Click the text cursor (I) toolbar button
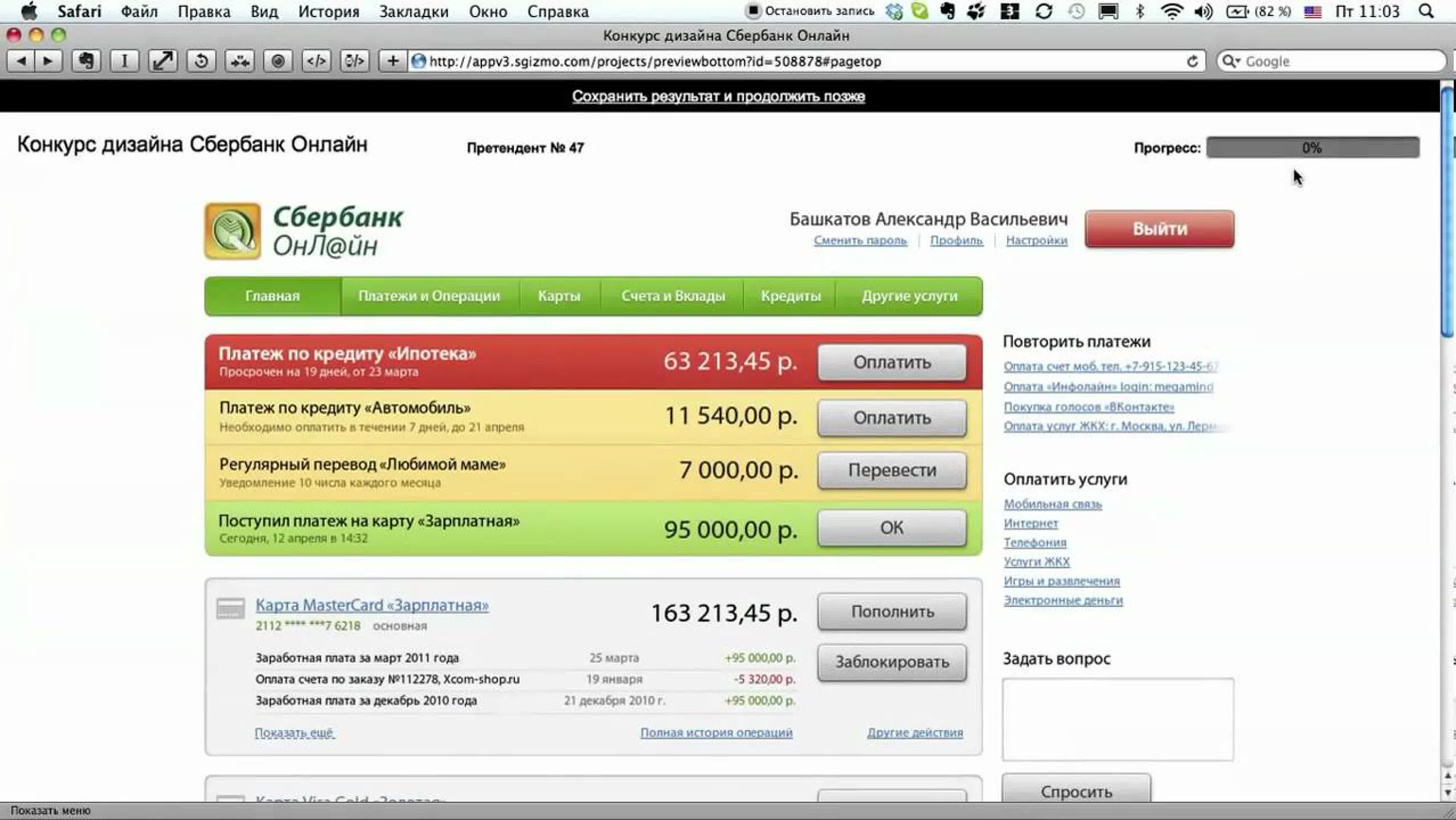 click(x=124, y=61)
